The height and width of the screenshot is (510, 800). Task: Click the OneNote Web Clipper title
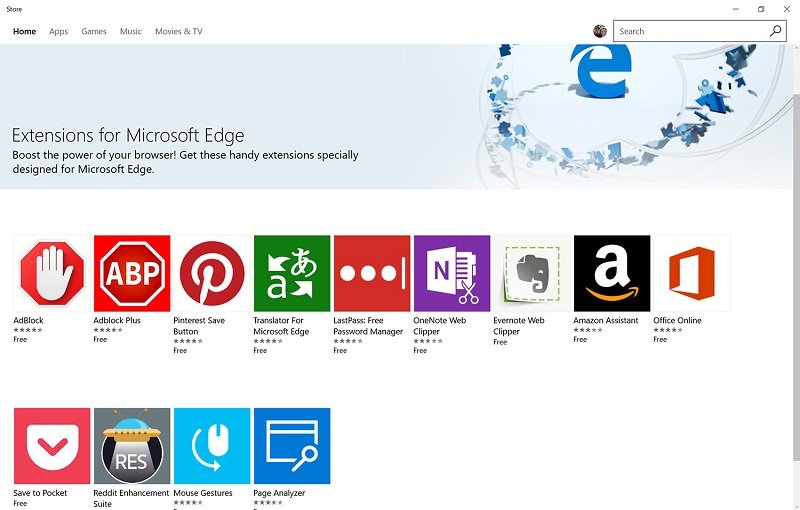(x=440, y=326)
